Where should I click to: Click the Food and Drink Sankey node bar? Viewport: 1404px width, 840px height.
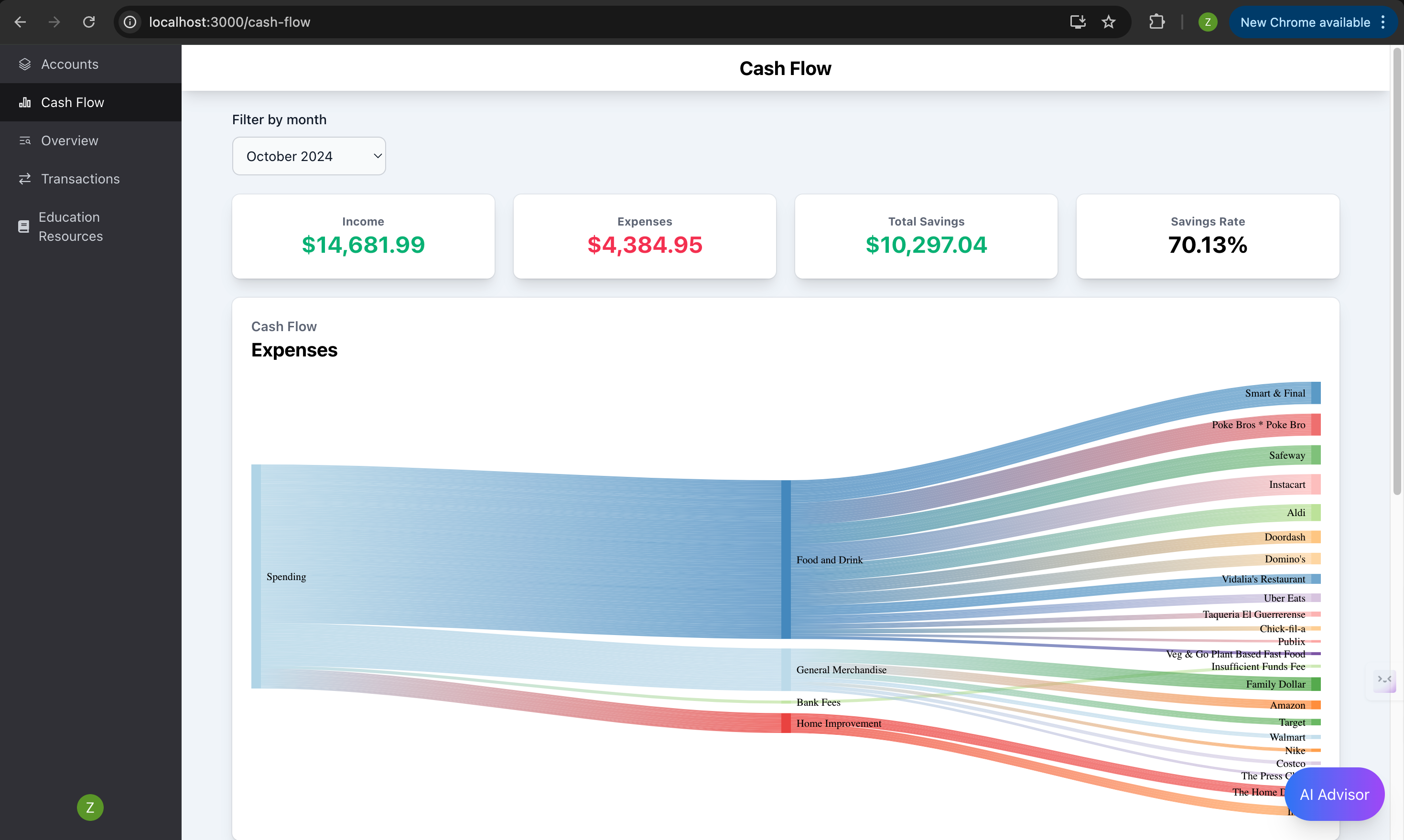[786, 559]
